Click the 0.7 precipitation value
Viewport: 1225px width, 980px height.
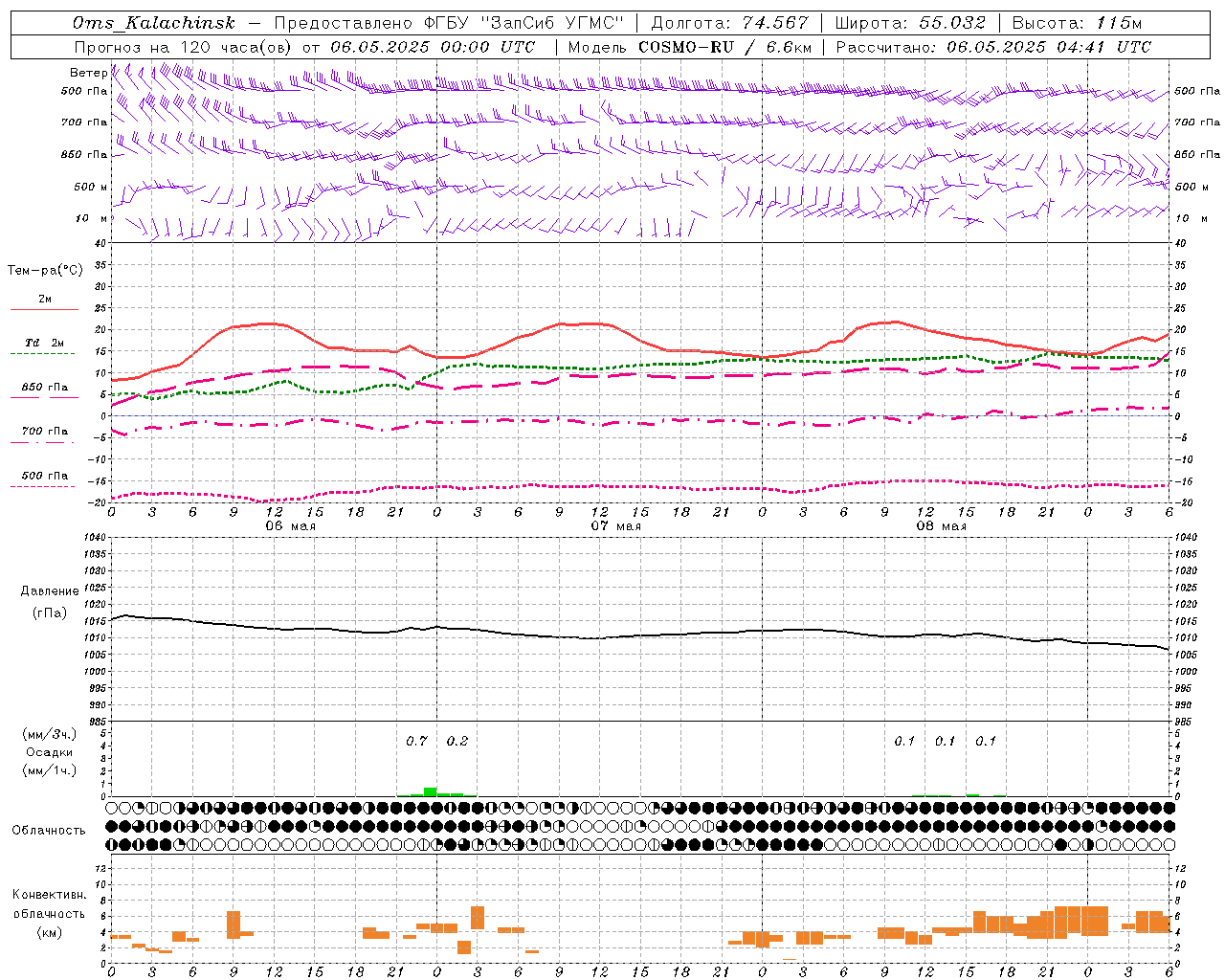coord(416,741)
